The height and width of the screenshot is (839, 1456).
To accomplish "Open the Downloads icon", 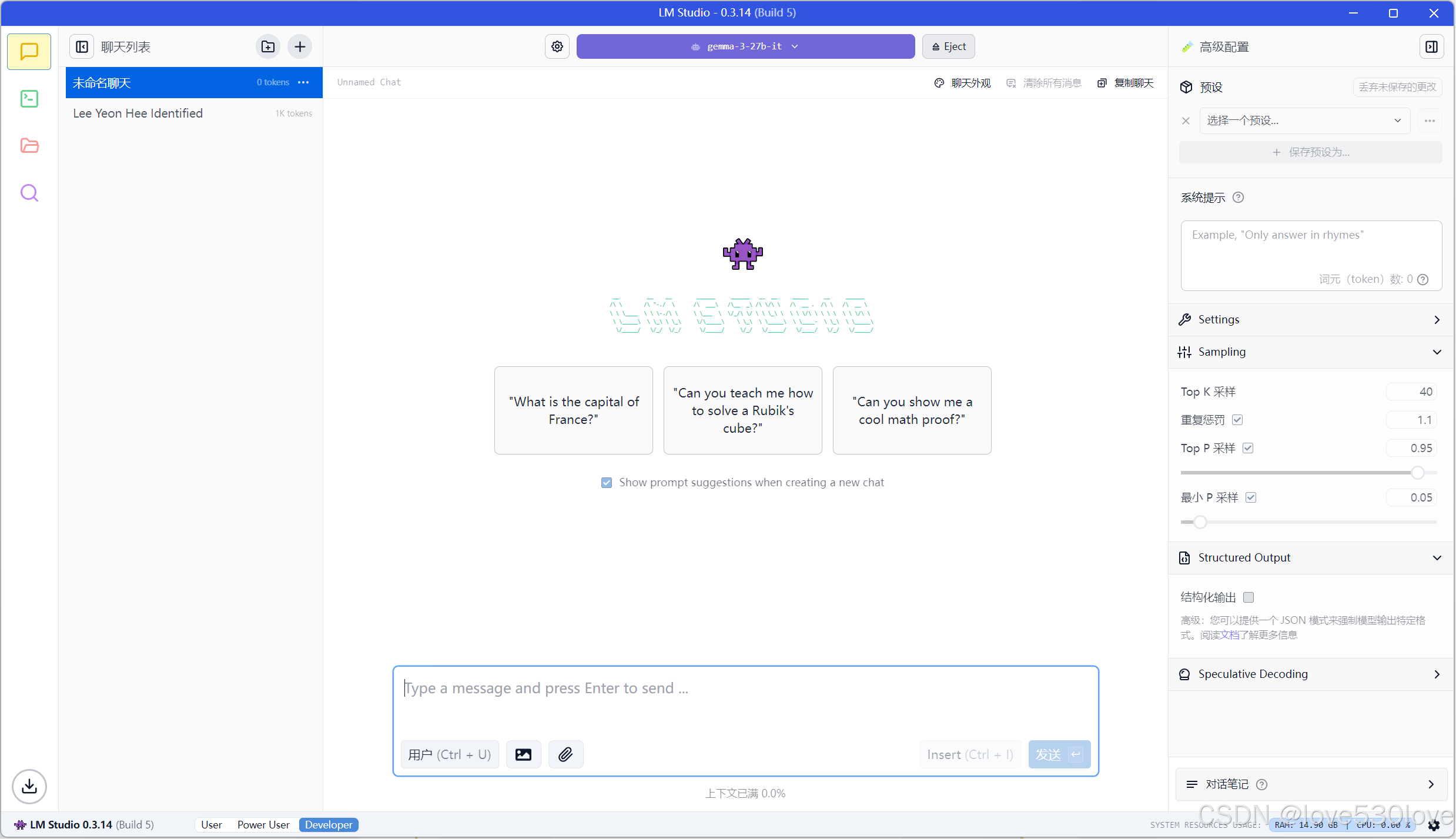I will tap(29, 786).
